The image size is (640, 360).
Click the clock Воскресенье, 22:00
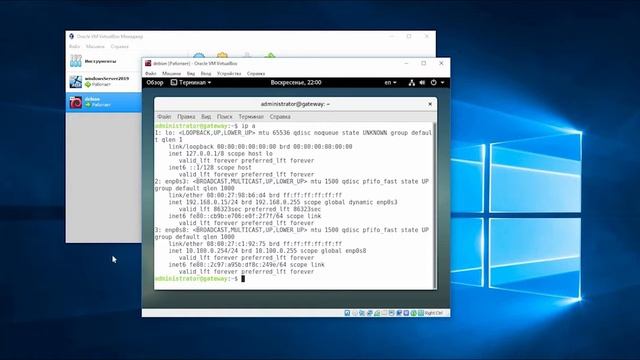coord(296,82)
